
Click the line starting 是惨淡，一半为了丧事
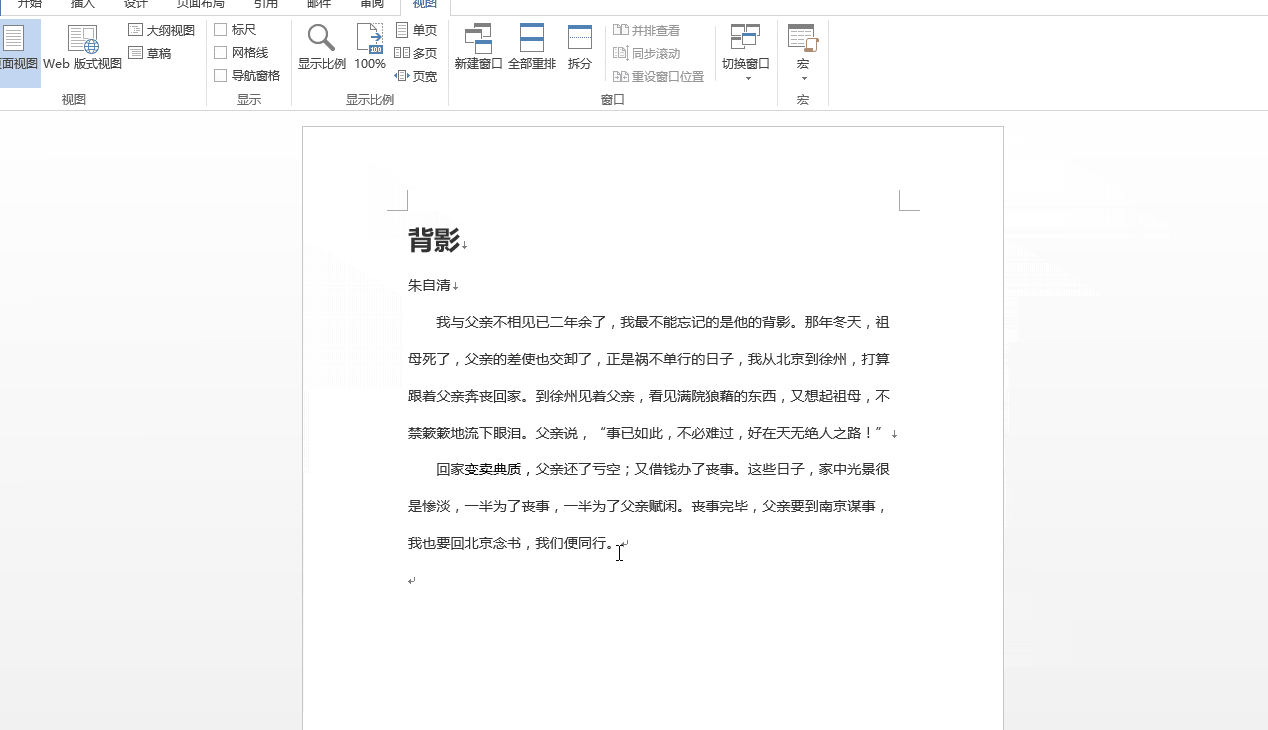coord(648,506)
